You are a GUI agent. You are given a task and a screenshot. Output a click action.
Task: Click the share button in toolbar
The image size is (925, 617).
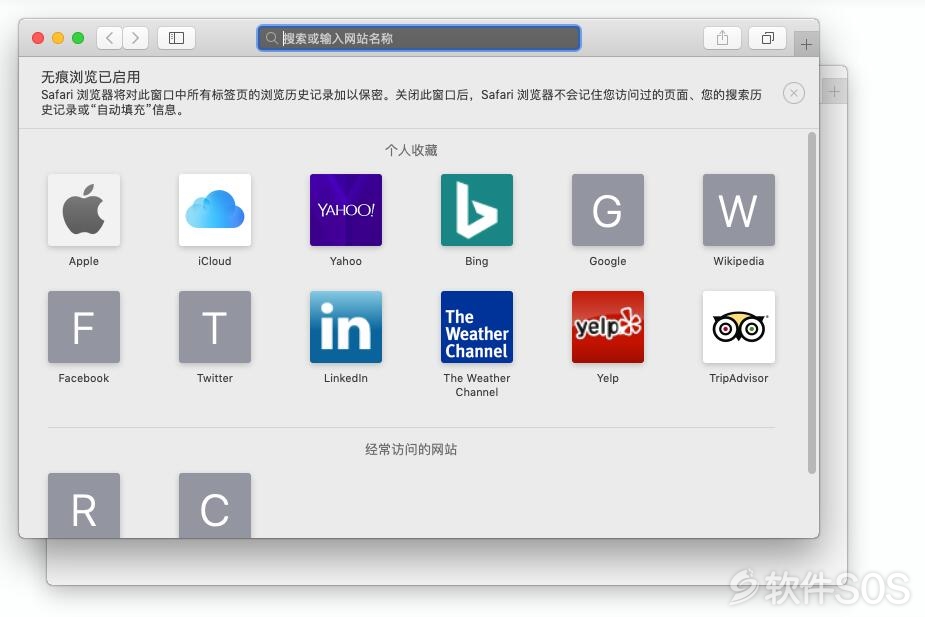click(722, 38)
